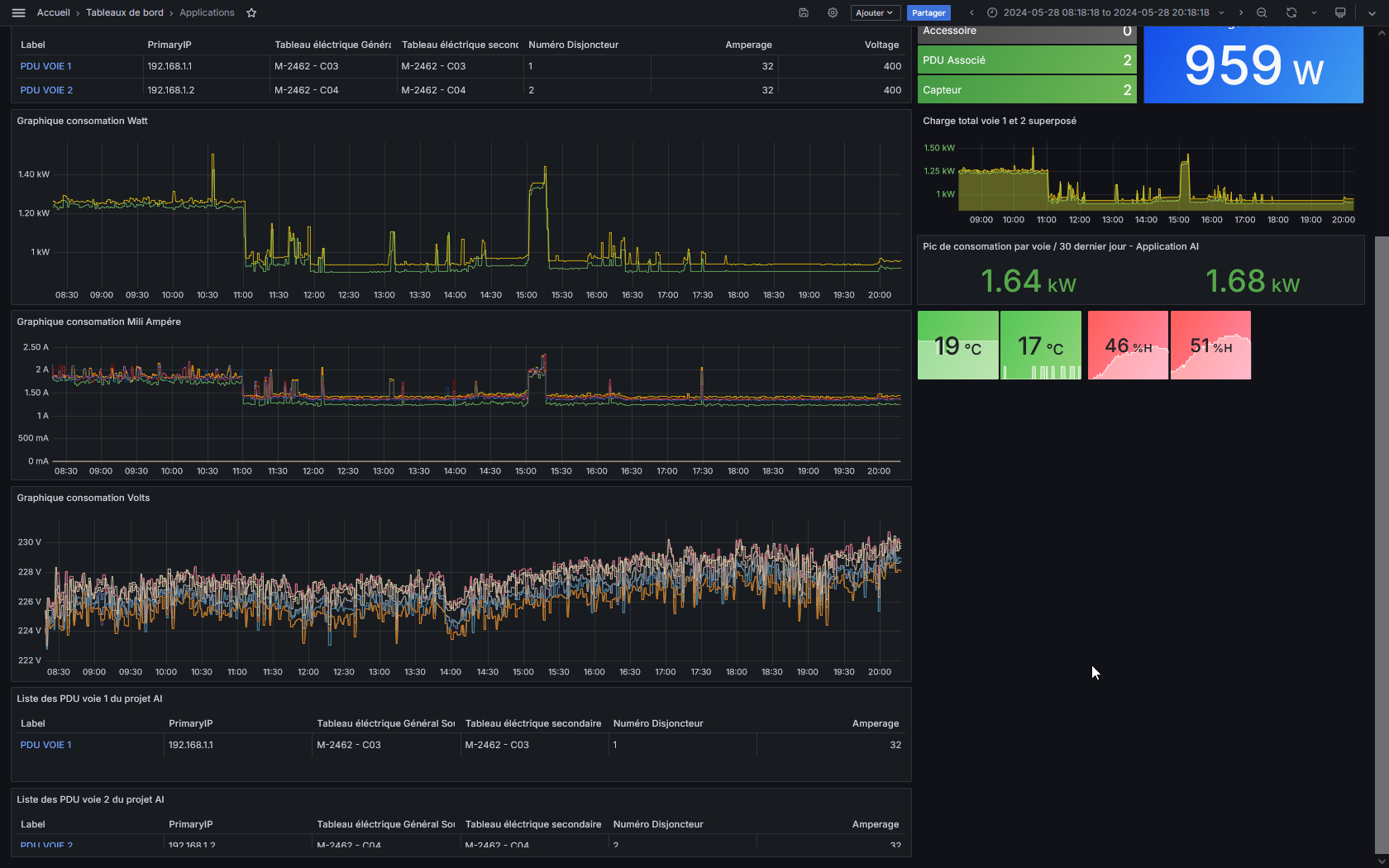1389x868 pixels.
Task: Refresh the dashboard data
Action: 1291,12
